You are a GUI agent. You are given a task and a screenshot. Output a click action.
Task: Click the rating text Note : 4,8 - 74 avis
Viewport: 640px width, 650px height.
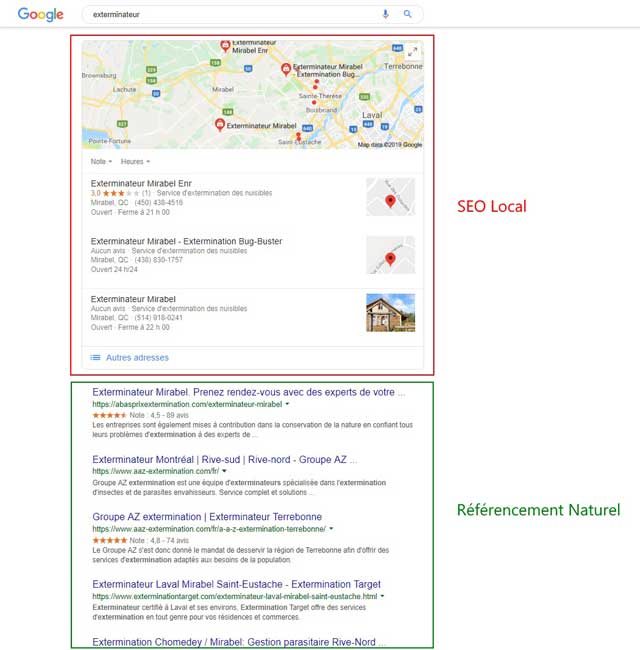click(x=159, y=541)
